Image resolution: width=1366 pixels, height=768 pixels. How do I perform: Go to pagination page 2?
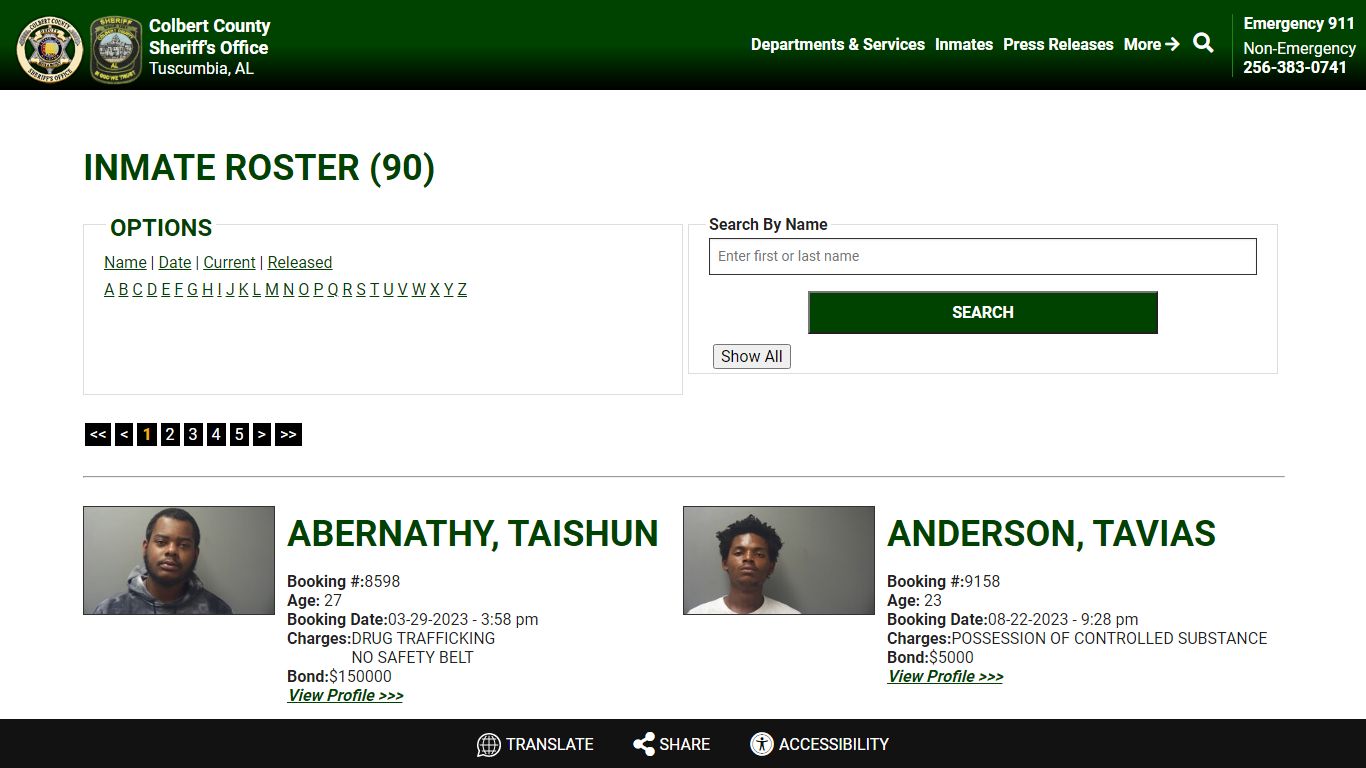[x=170, y=434]
